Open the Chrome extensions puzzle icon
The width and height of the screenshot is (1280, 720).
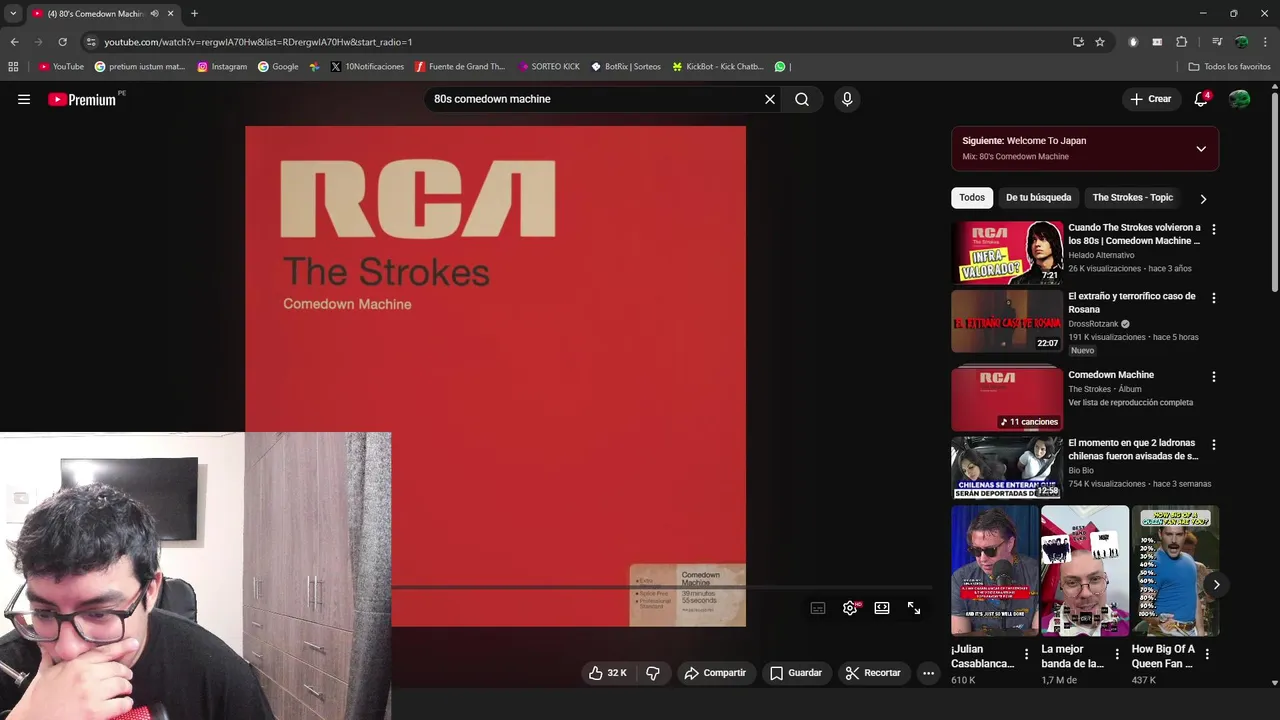pyautogui.click(x=1181, y=42)
